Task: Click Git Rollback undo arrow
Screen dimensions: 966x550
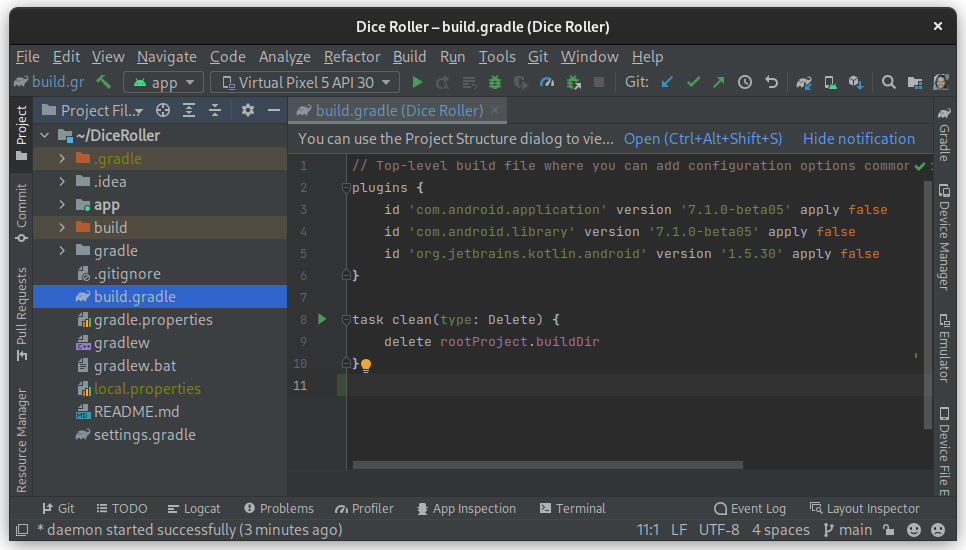Action: (x=771, y=82)
